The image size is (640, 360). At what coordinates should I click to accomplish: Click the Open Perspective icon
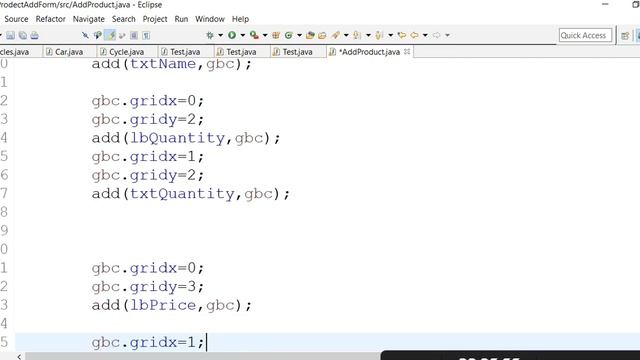pyautogui.click(x=625, y=36)
